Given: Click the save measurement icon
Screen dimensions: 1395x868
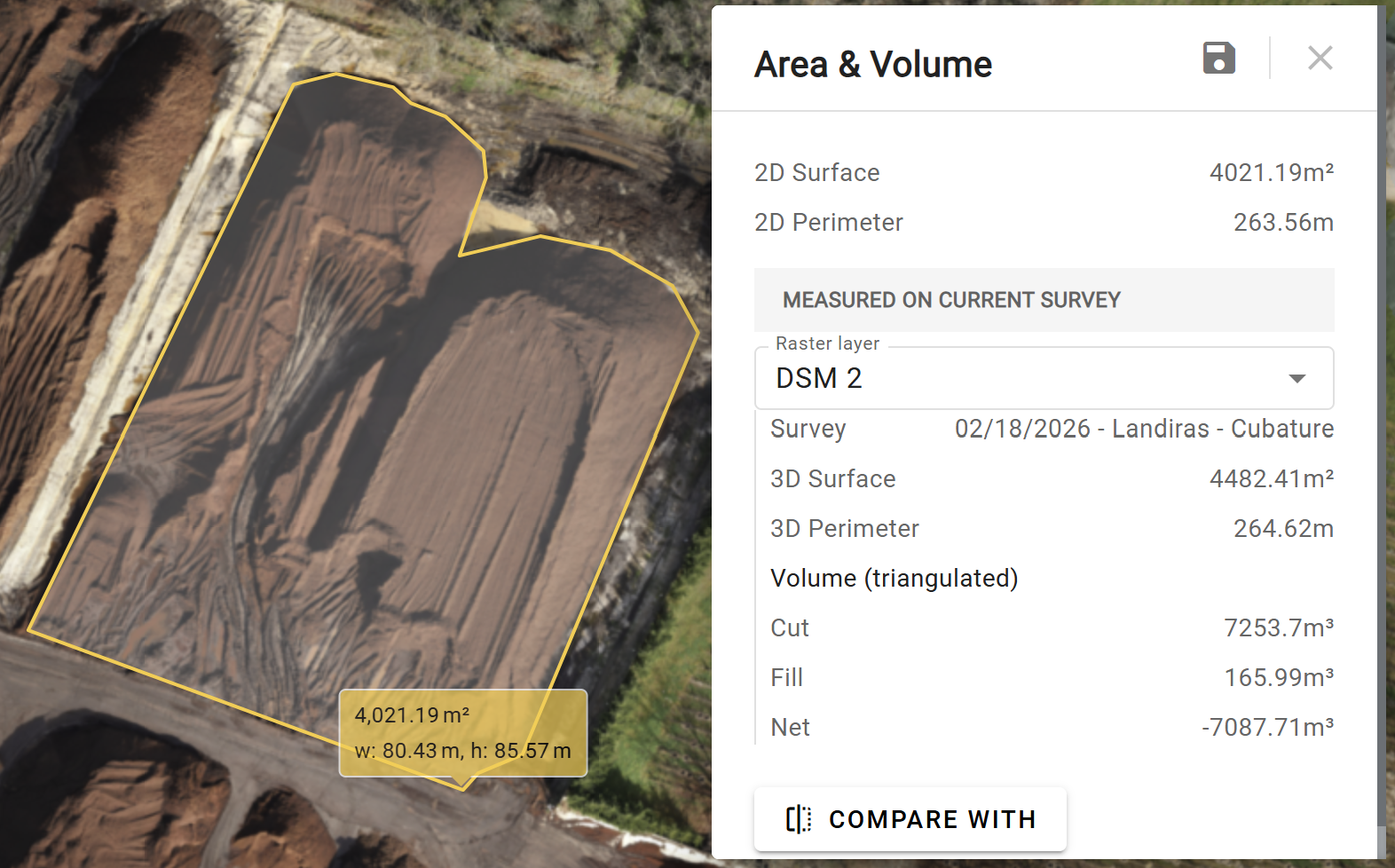Looking at the screenshot, I should coord(1218,59).
